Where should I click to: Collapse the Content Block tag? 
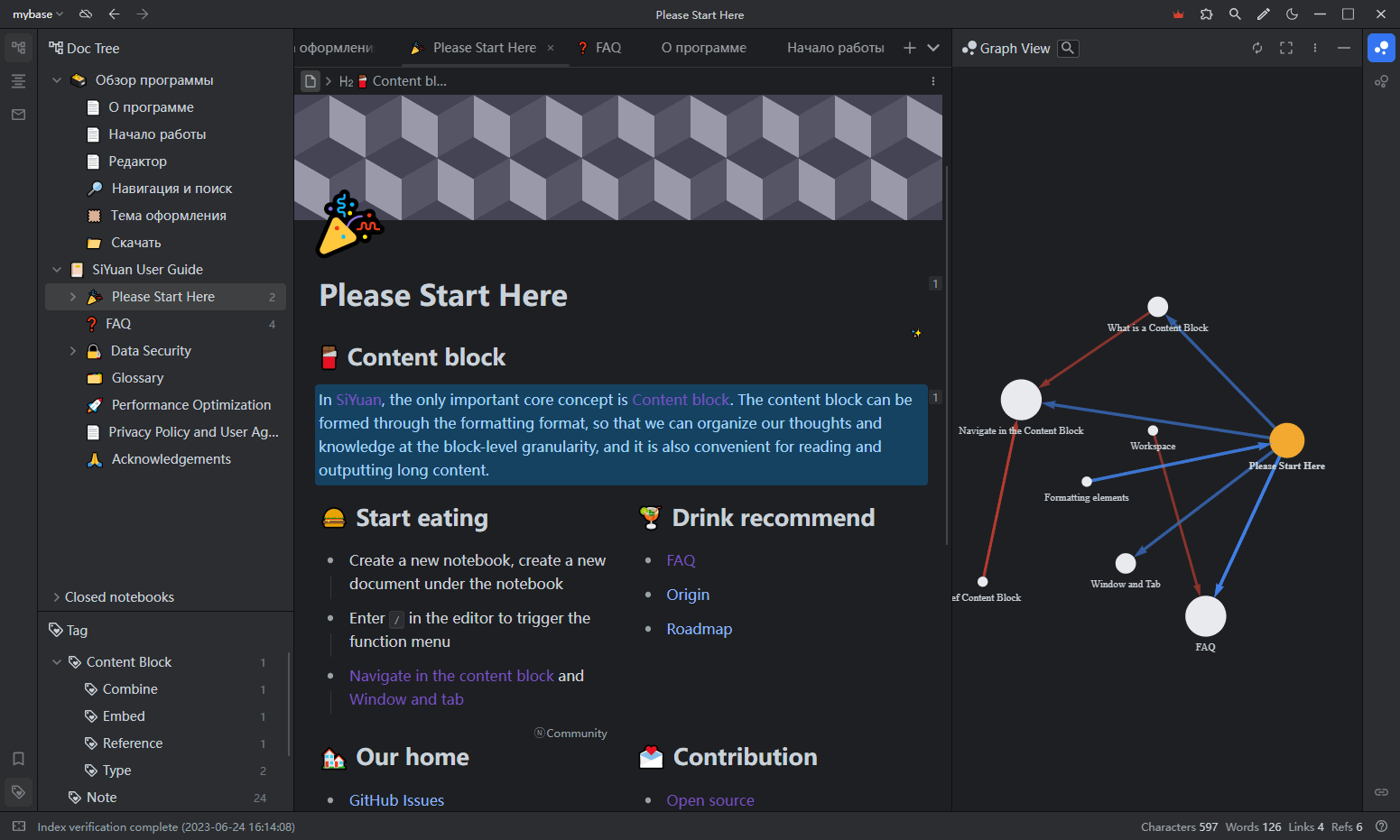coord(57,662)
